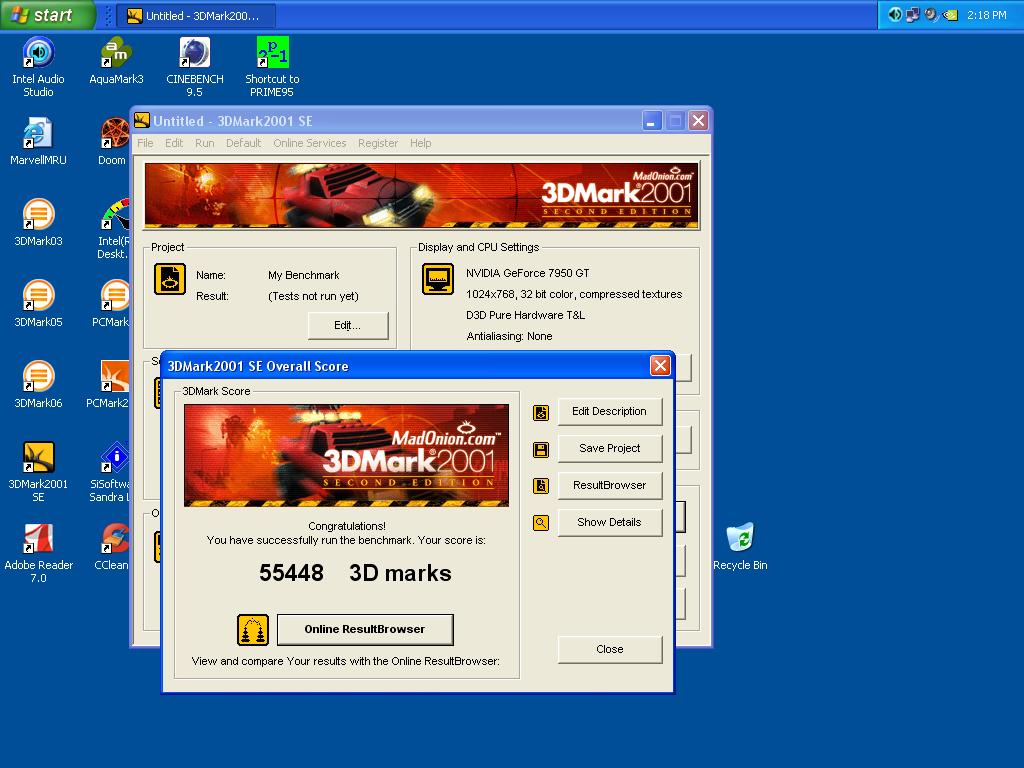Click the Edit Description document icon
The image size is (1024, 768).
tap(541, 413)
